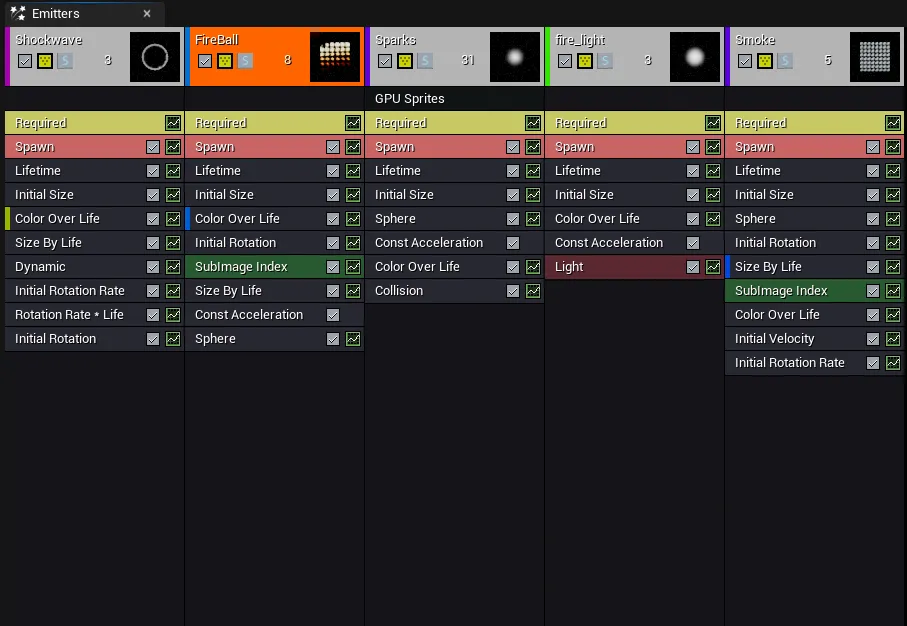Close the Emitters tab

pyautogui.click(x=147, y=13)
